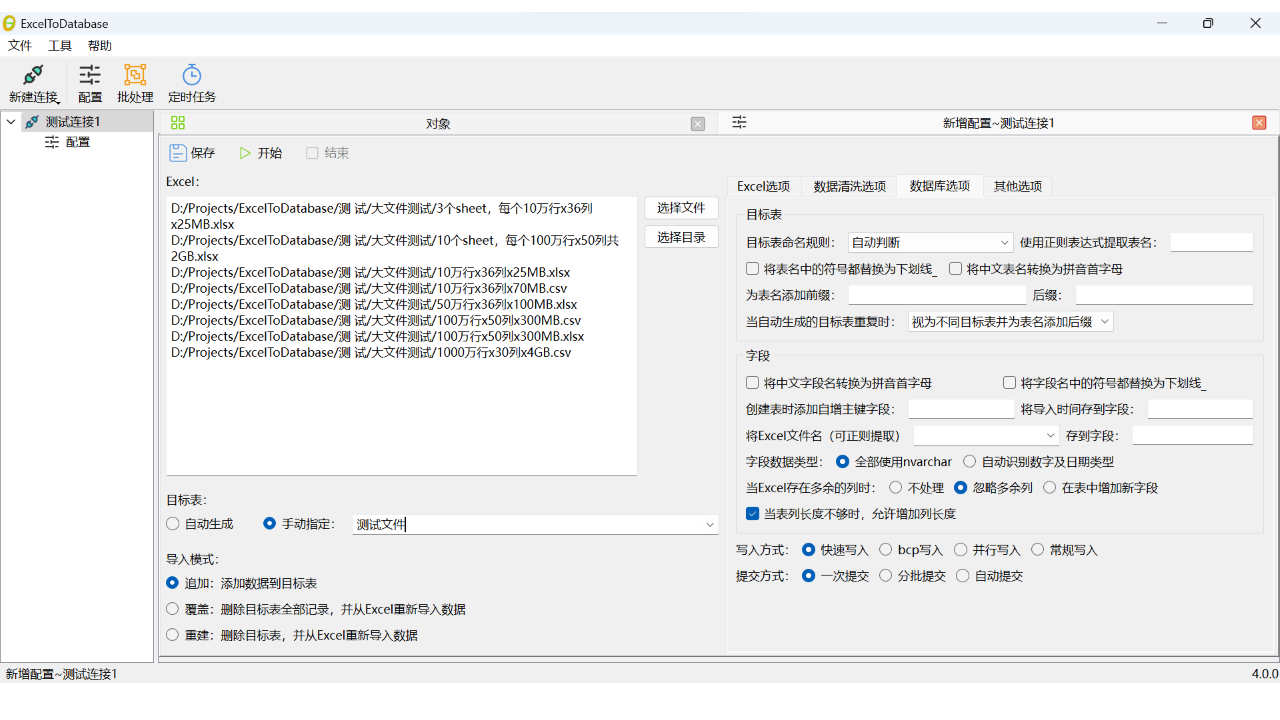This screenshot has width=1280, height=720.
Task: Choose the 追加 import mode
Action: point(173,583)
